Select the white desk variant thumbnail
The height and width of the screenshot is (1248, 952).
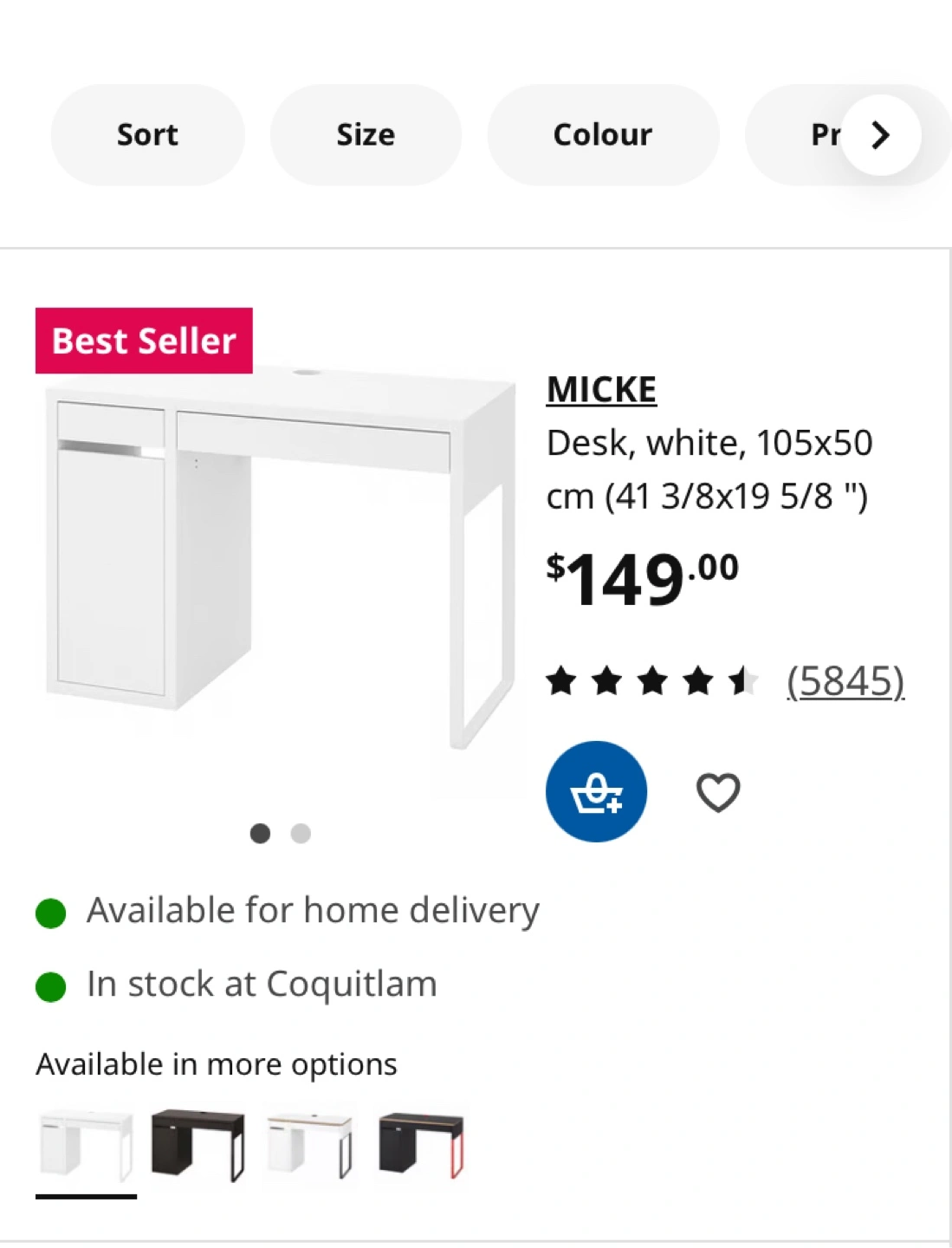[86, 1146]
